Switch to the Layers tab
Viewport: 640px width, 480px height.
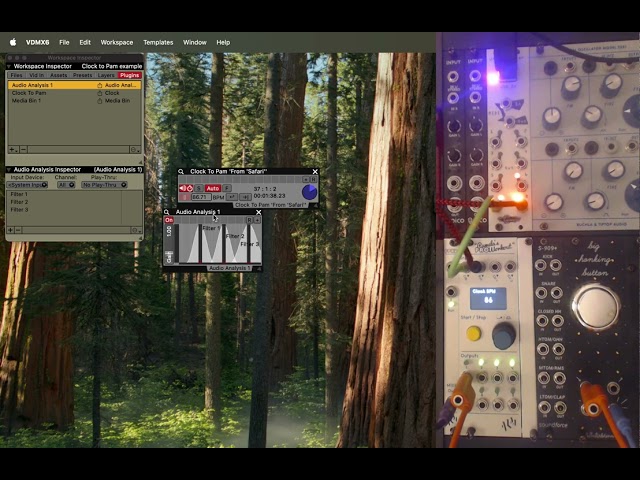click(x=106, y=75)
